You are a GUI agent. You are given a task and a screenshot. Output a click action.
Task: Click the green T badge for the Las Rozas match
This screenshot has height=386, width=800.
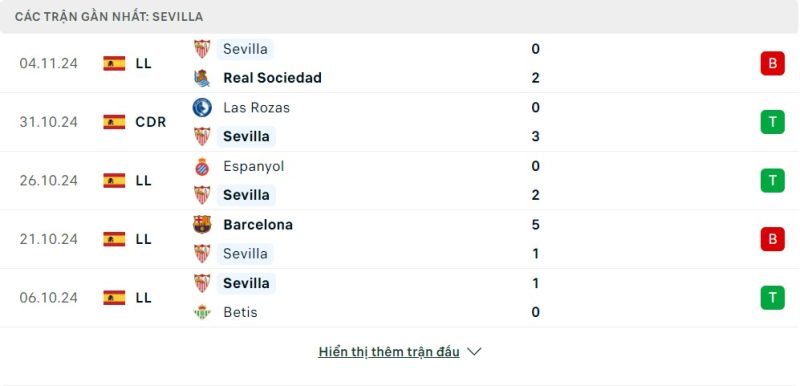click(x=772, y=122)
